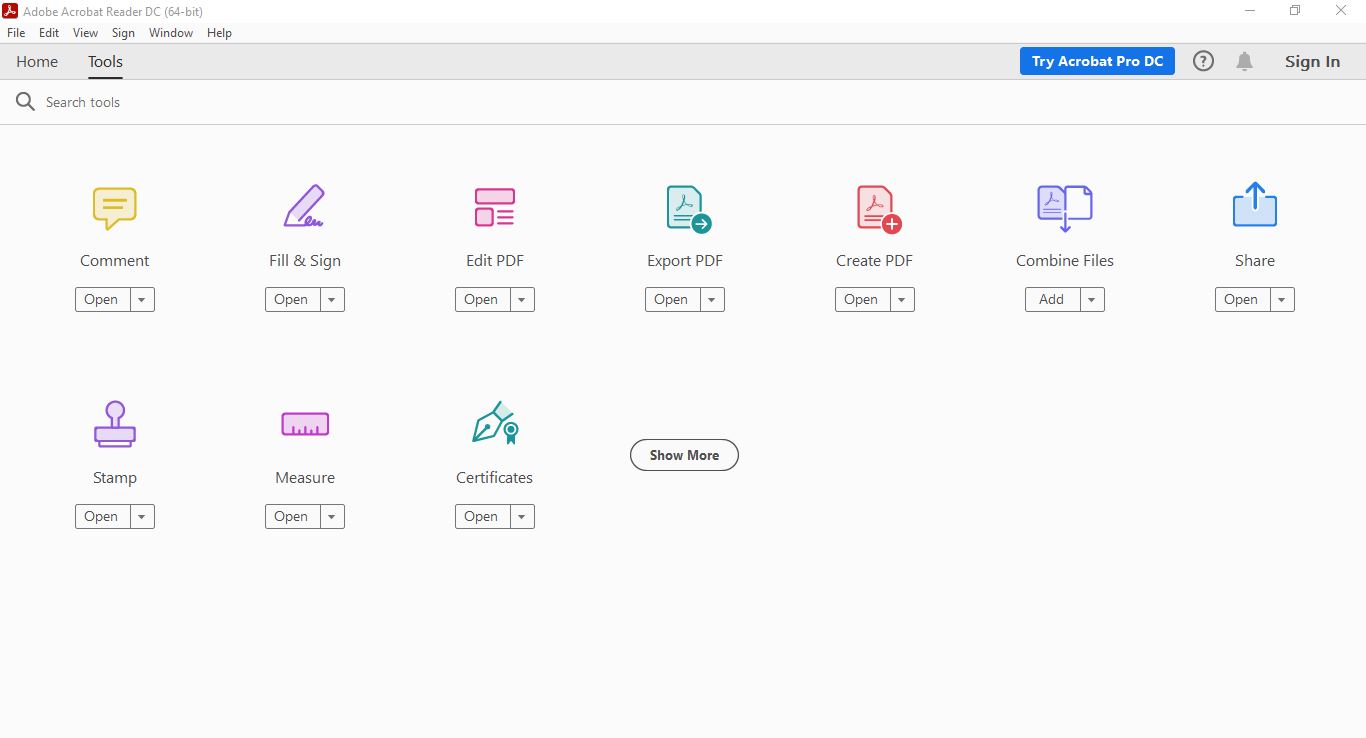Click Open under Create PDF
The width and height of the screenshot is (1366, 738).
863,299
